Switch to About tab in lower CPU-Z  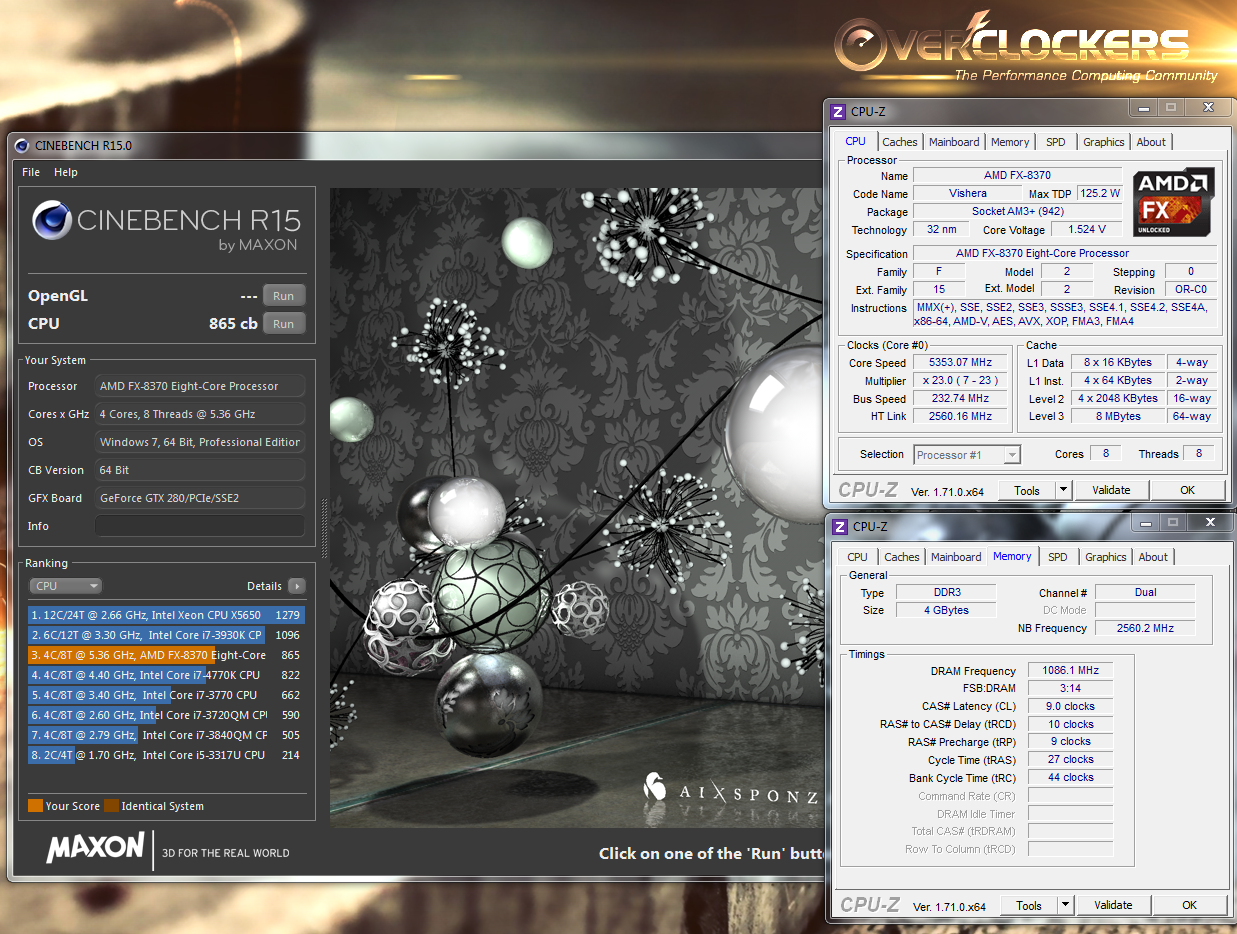coord(1153,557)
